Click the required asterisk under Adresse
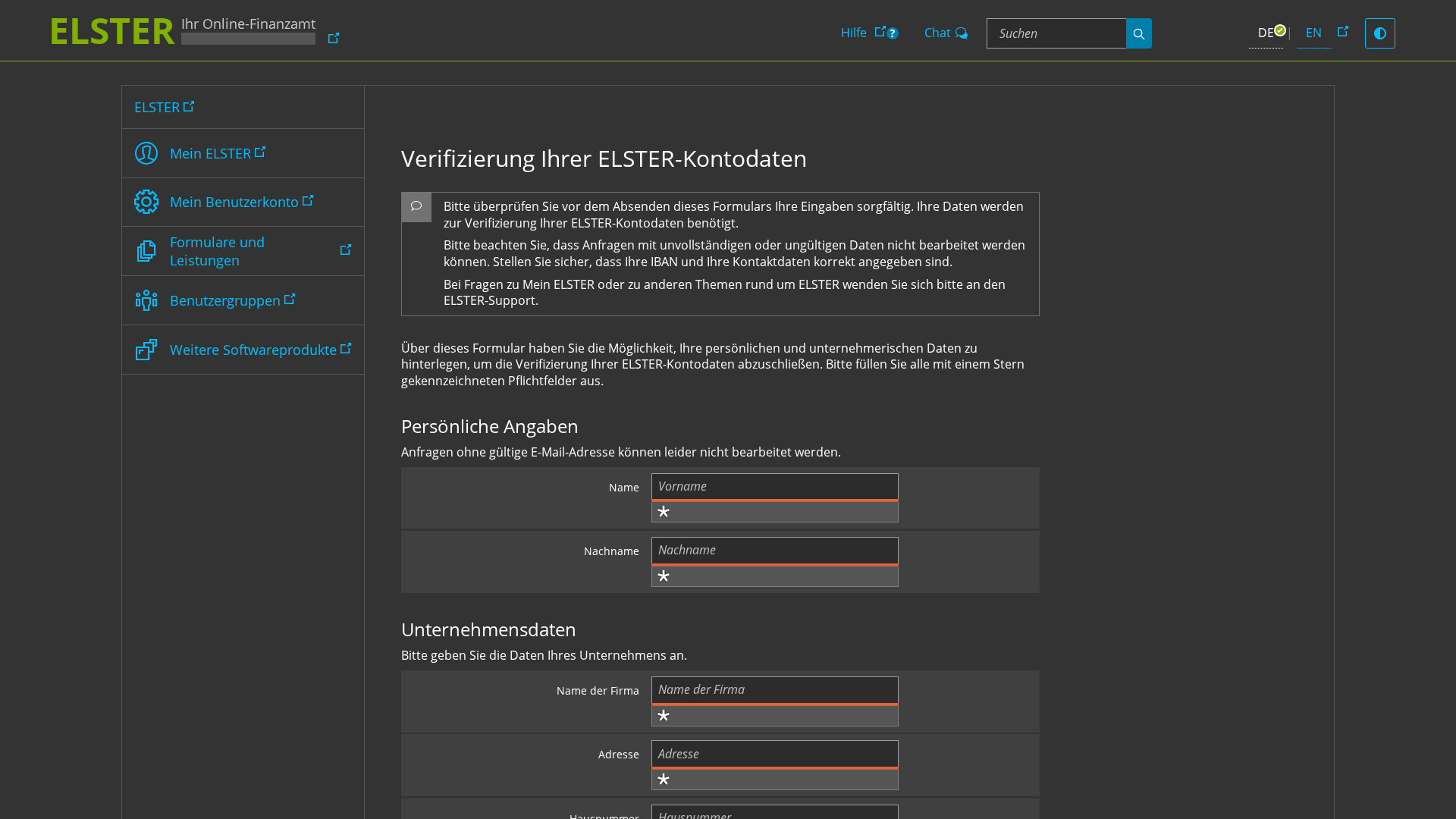 pyautogui.click(x=664, y=780)
